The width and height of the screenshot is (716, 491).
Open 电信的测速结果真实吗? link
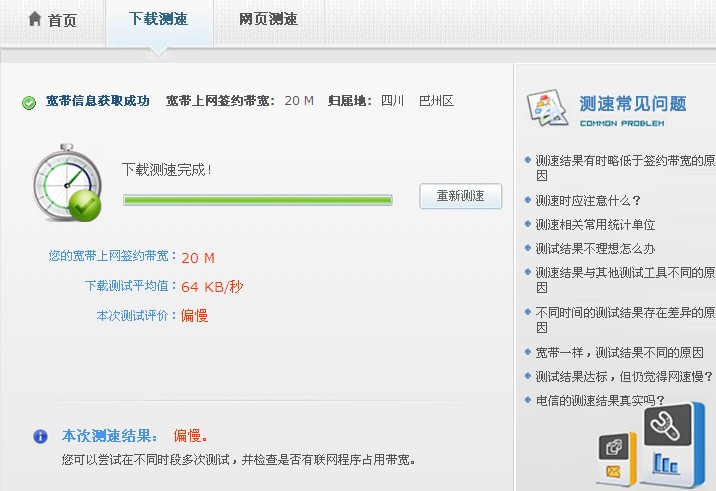point(600,401)
